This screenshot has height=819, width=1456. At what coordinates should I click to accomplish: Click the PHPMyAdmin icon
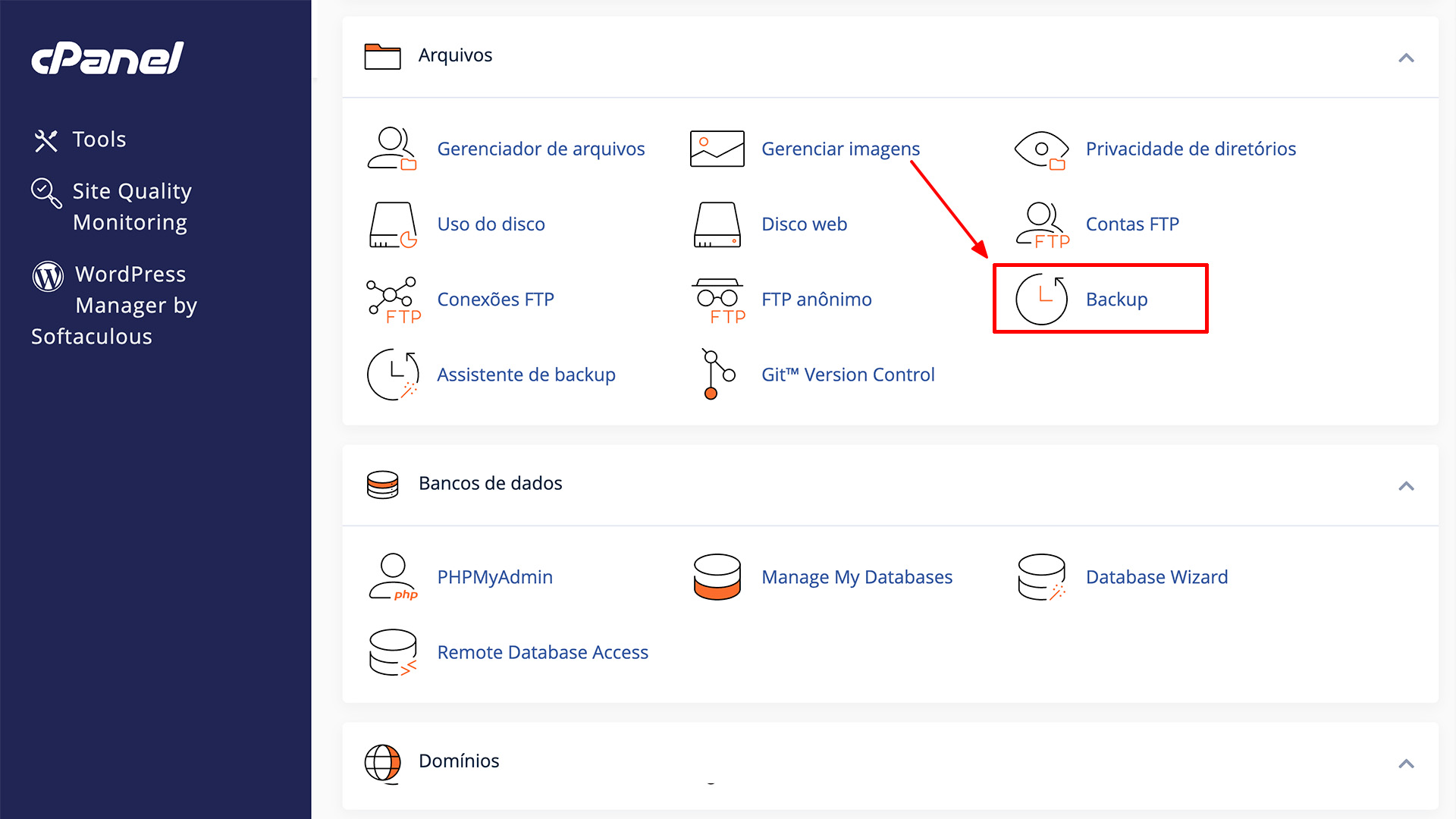393,577
